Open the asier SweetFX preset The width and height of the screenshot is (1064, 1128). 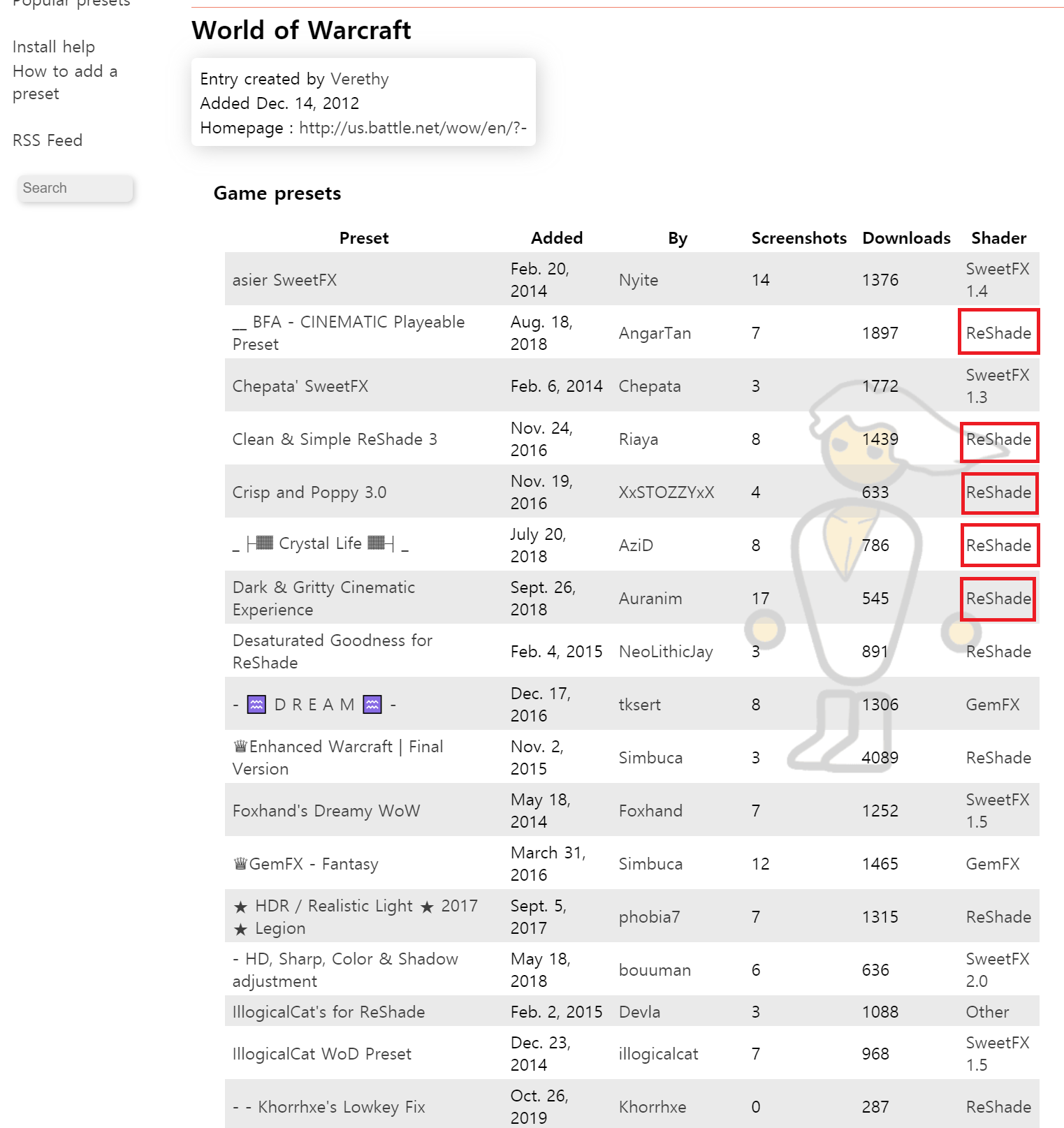tap(284, 280)
